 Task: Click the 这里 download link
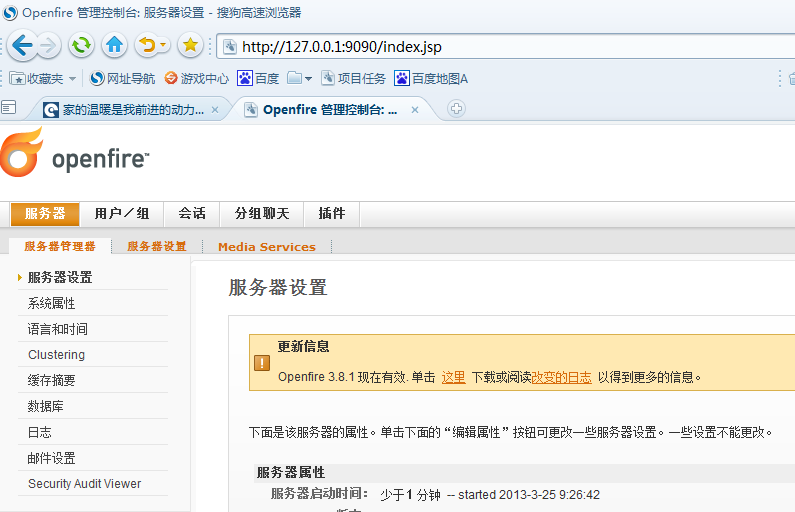(x=453, y=377)
